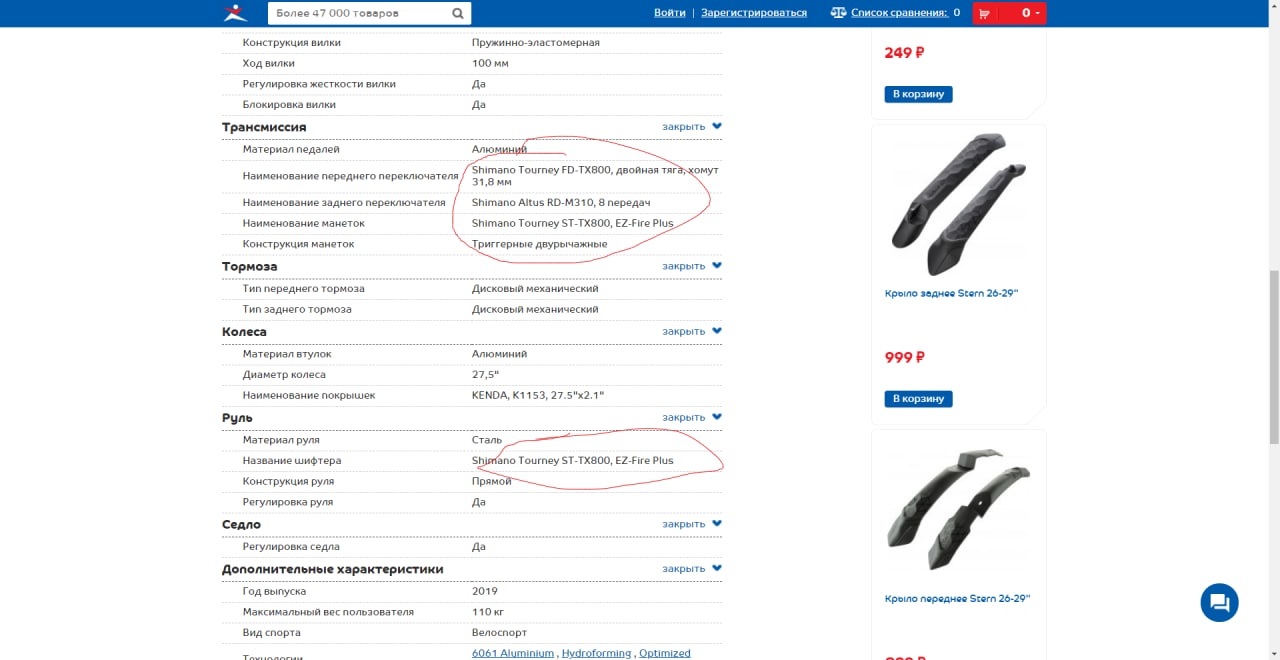Select the 'Конструкция вилки' label
The image size is (1280, 660).
point(292,43)
